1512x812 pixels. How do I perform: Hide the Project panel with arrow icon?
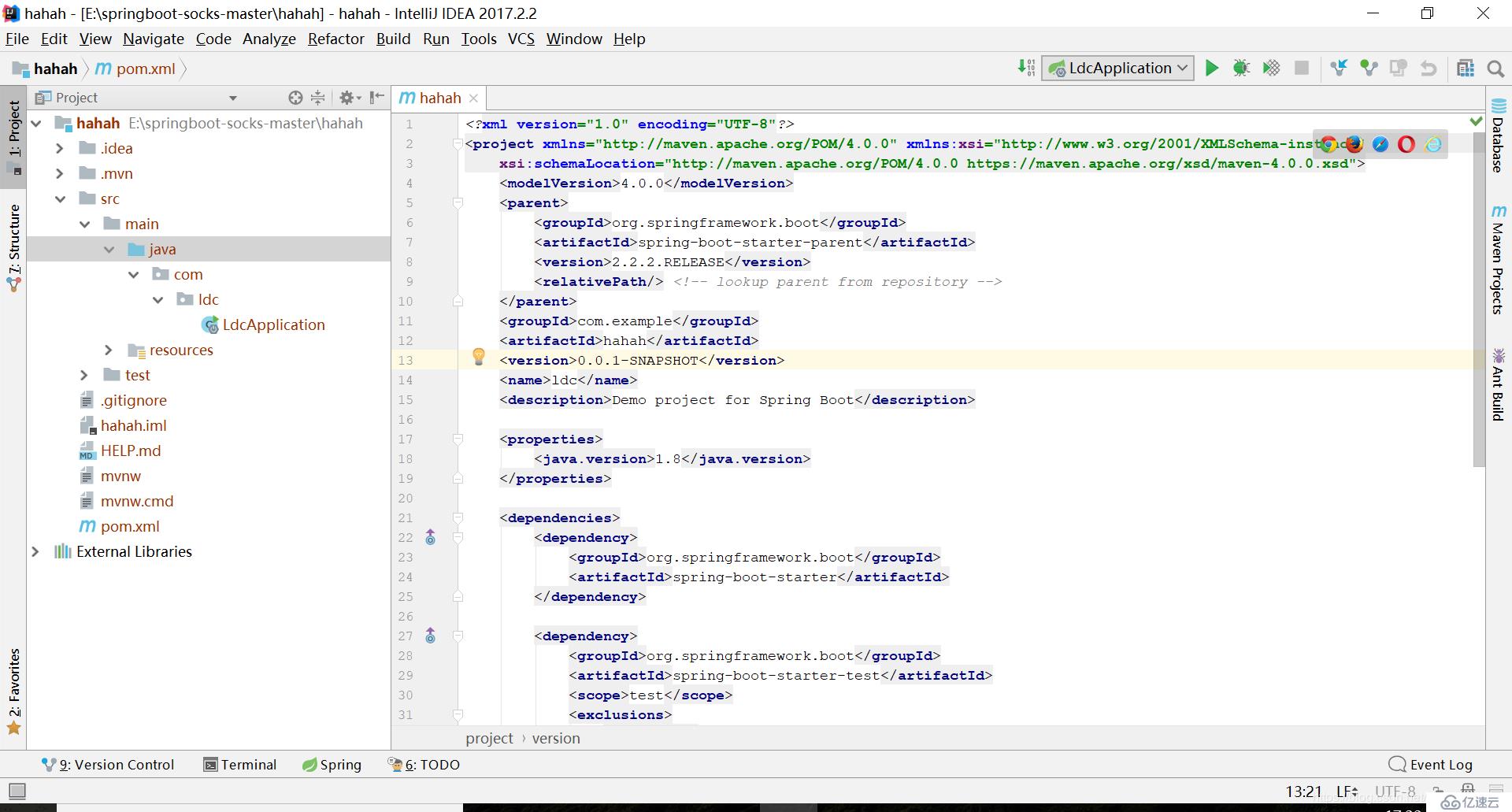pos(377,98)
